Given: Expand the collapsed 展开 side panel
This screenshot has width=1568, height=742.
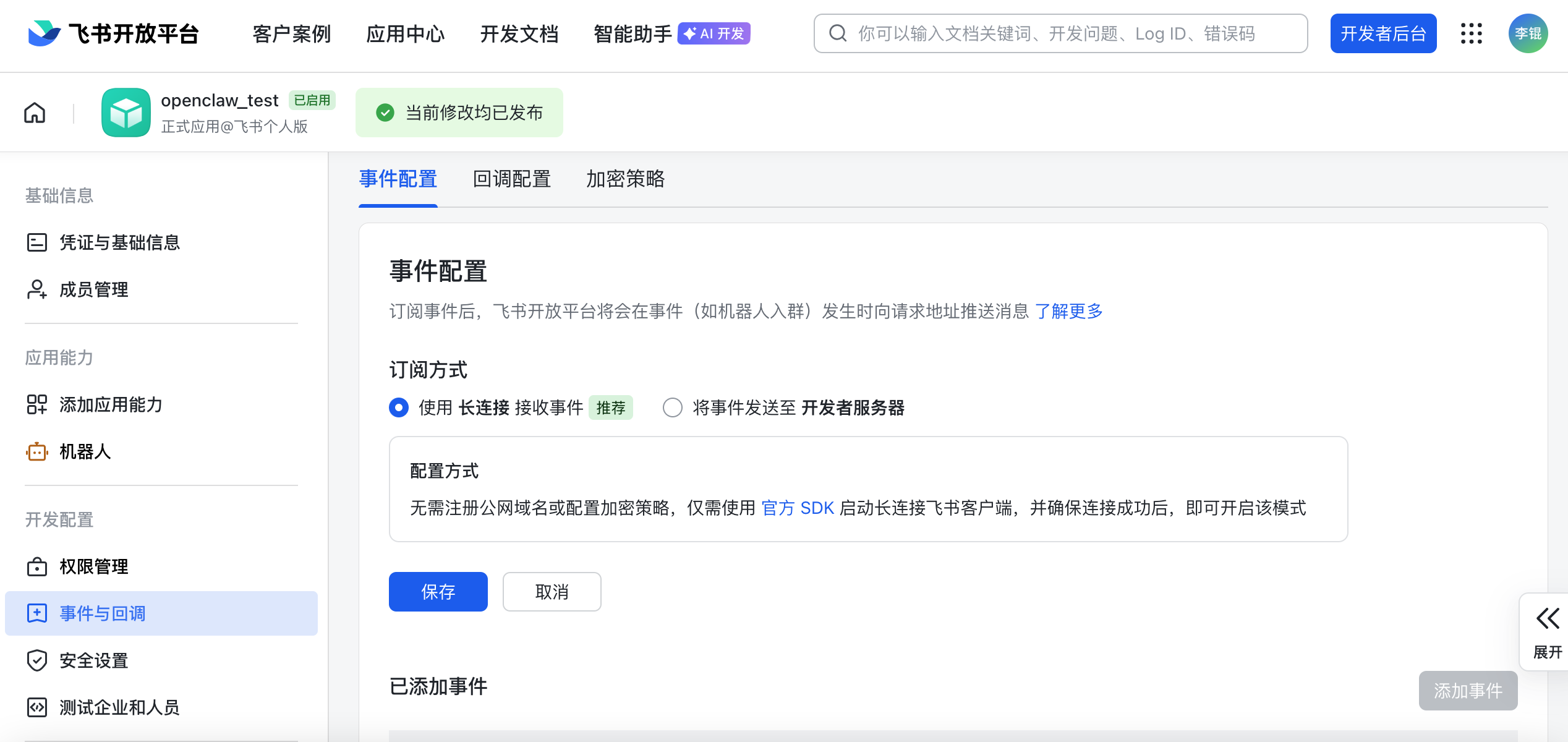Looking at the screenshot, I should 1547,632.
